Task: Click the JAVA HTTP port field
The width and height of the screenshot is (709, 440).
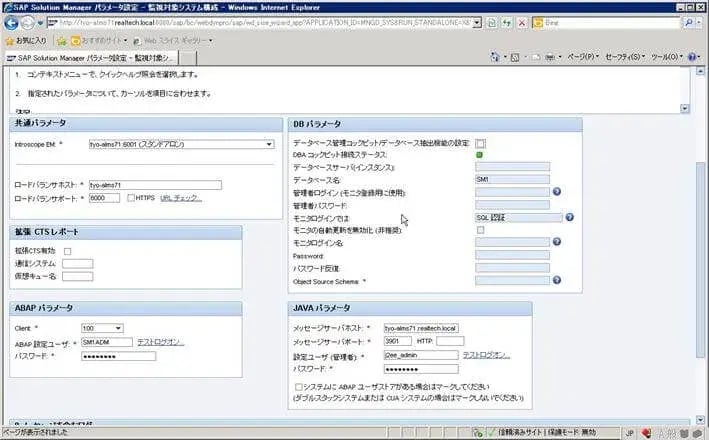Action: click(x=450, y=341)
